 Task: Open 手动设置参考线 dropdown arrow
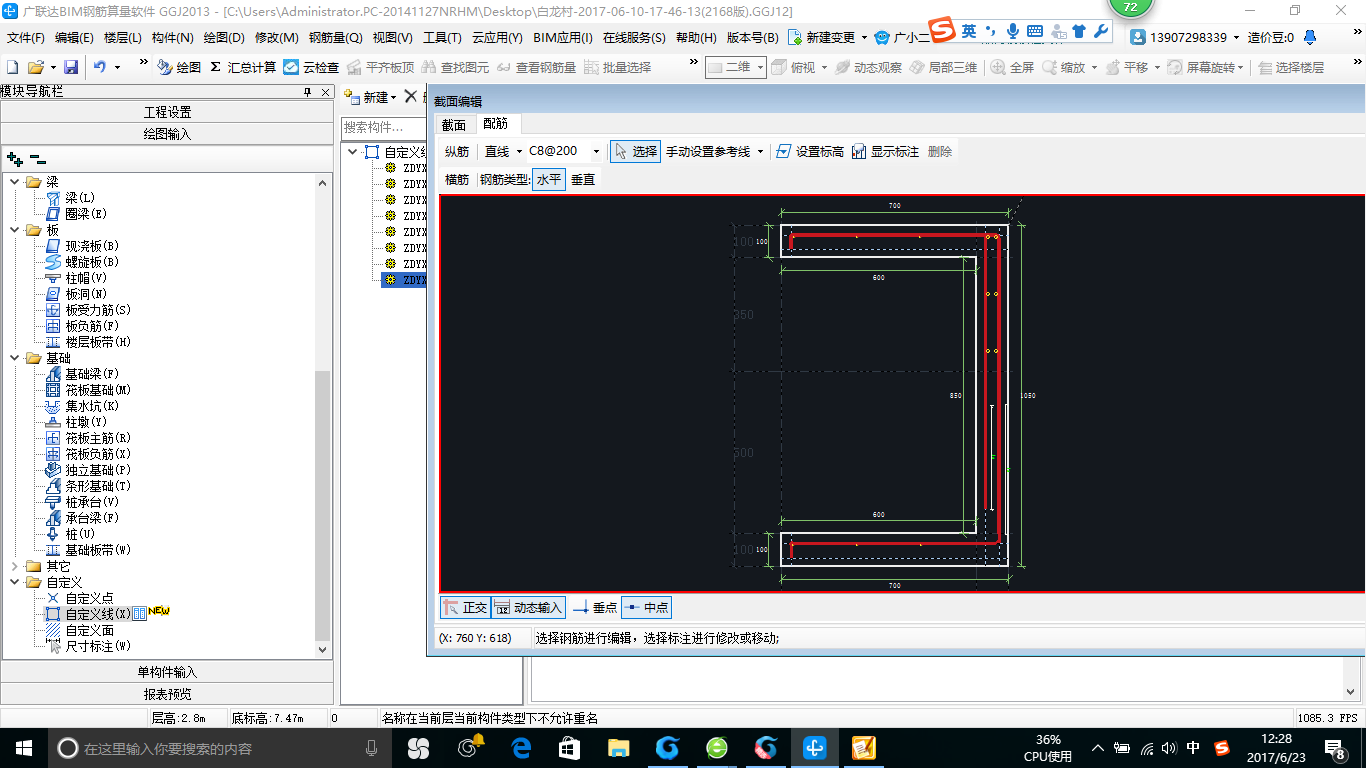761,152
